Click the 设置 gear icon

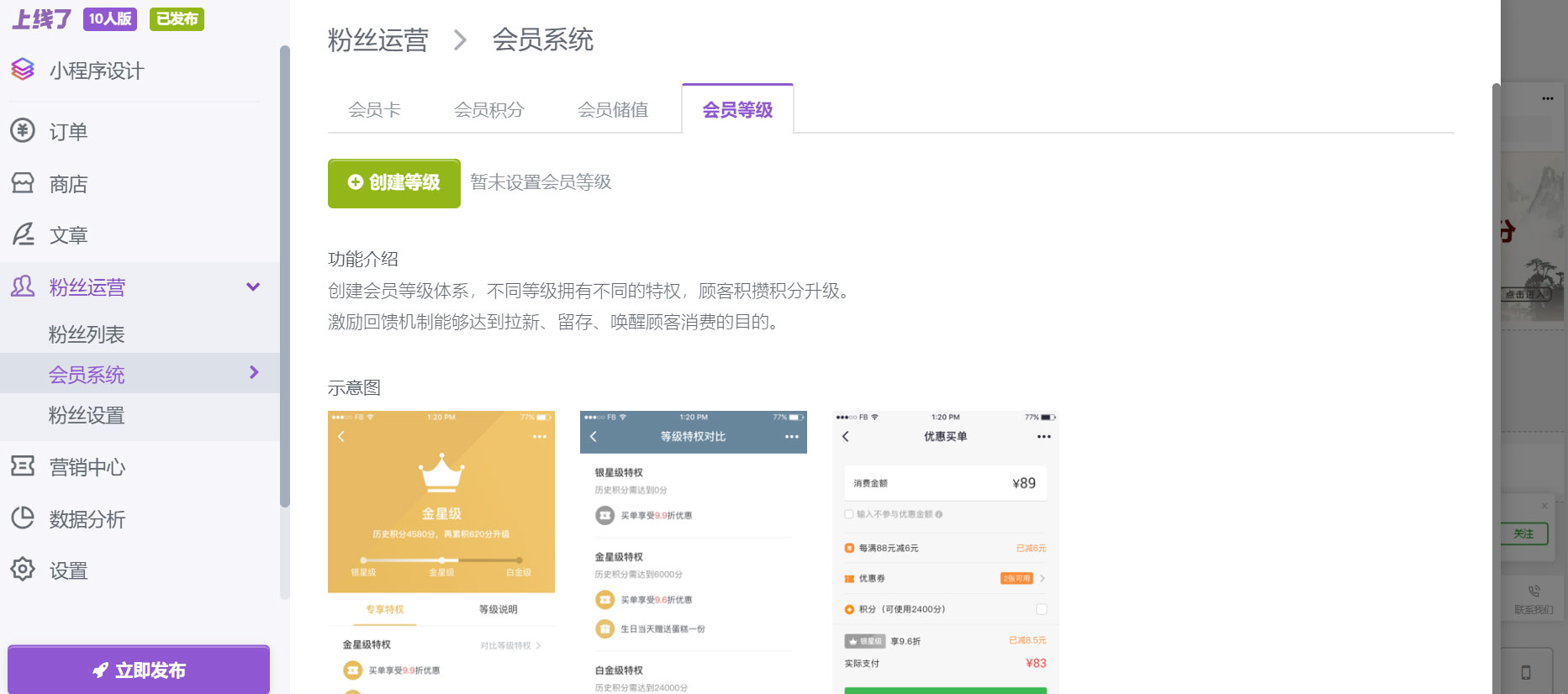(23, 570)
